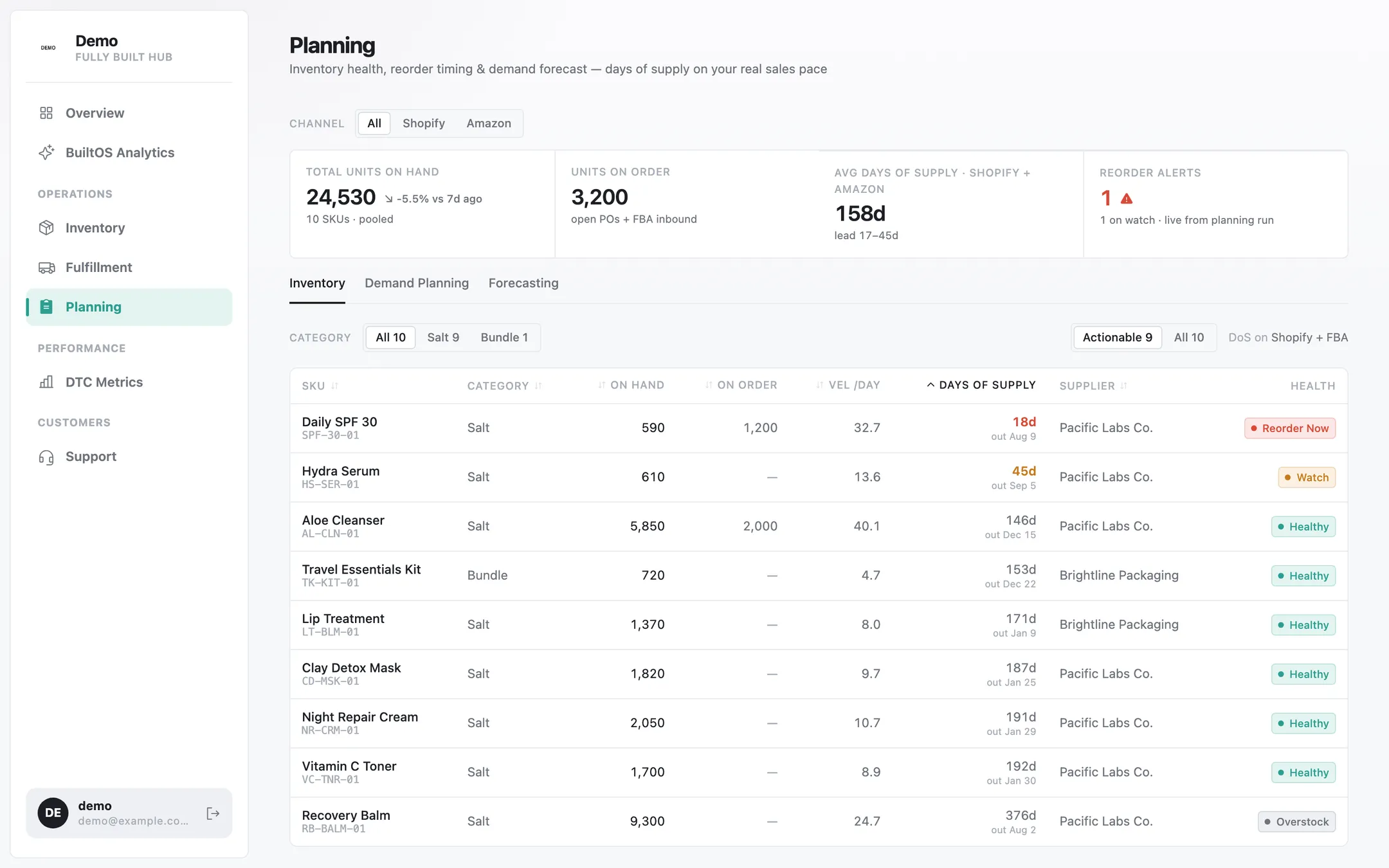1389x868 pixels.
Task: Open Support in the sidebar
Action: pyautogui.click(x=129, y=457)
